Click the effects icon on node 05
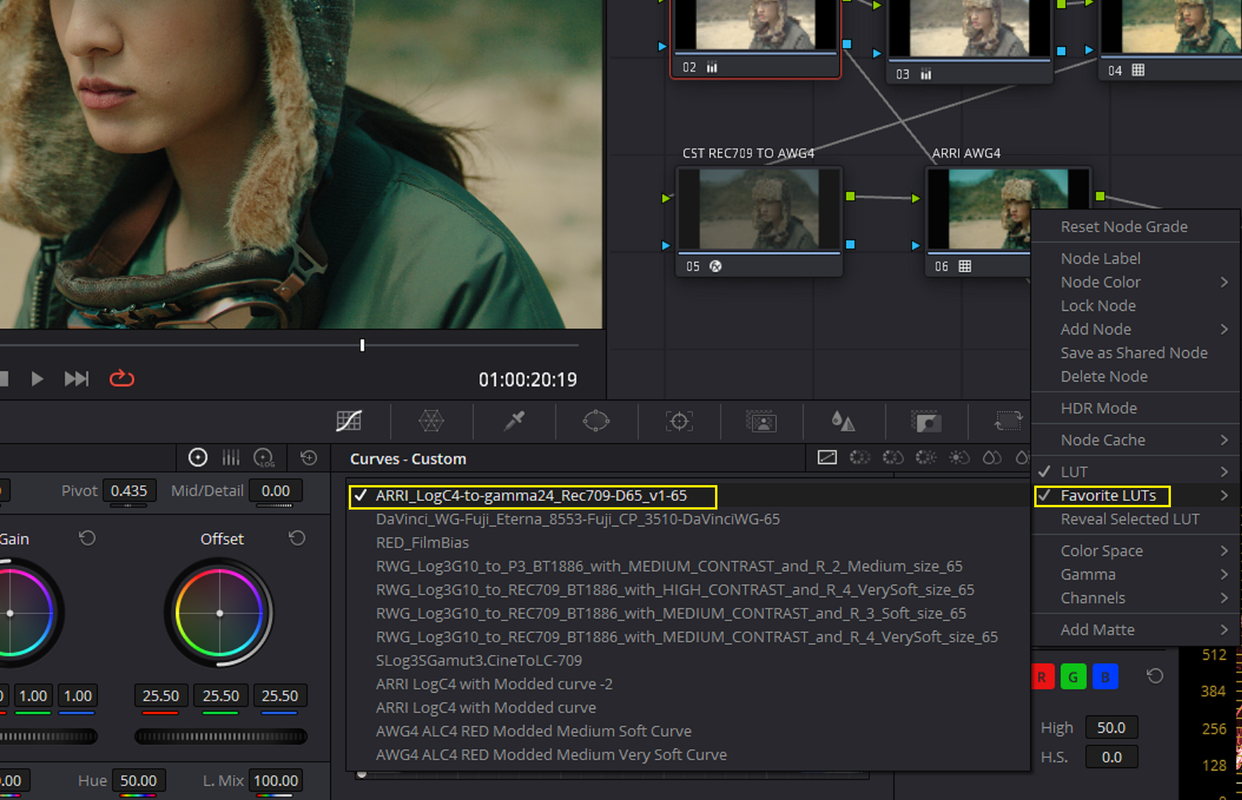 click(x=716, y=266)
